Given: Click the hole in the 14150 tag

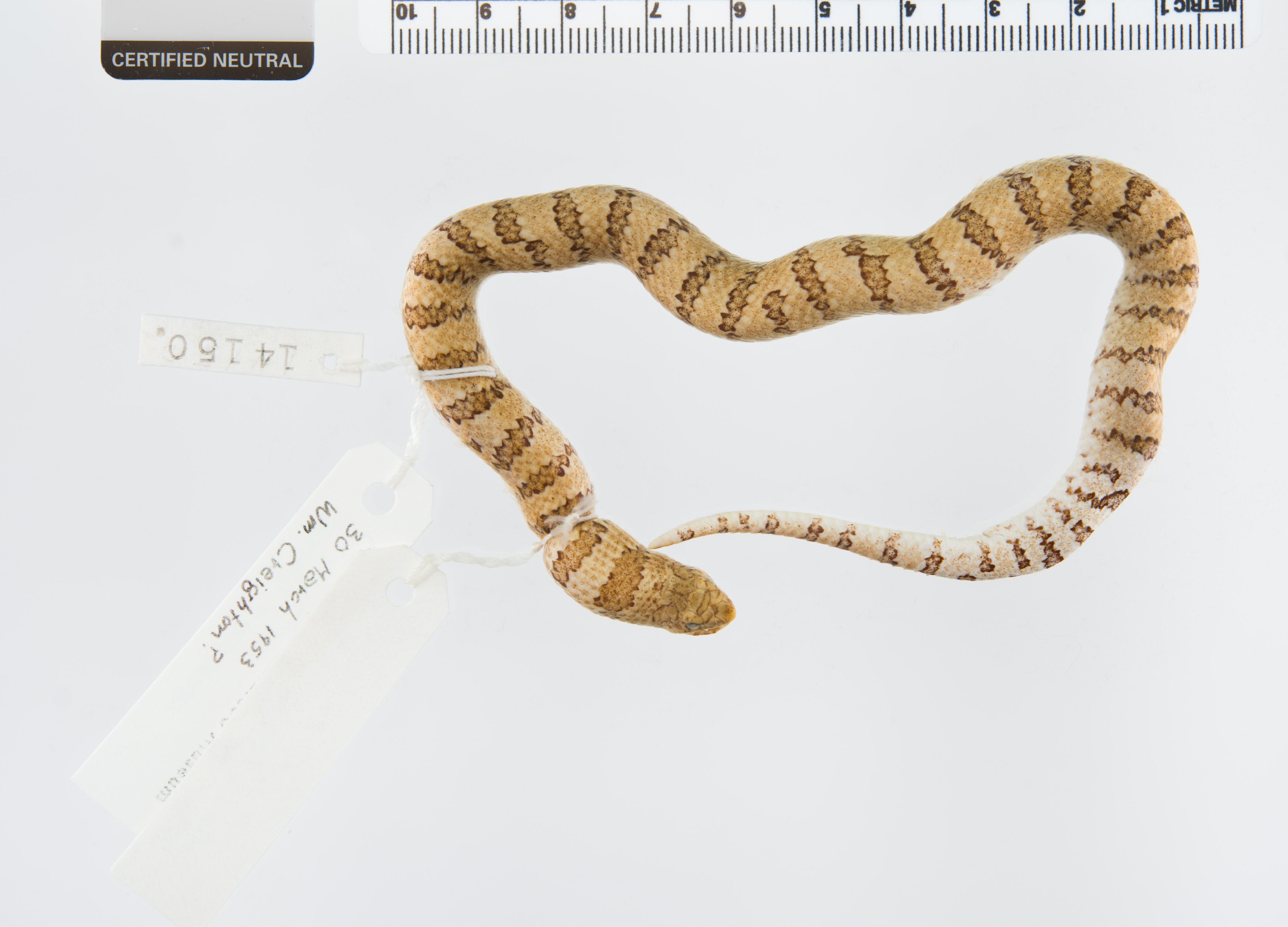Looking at the screenshot, I should coord(330,364).
